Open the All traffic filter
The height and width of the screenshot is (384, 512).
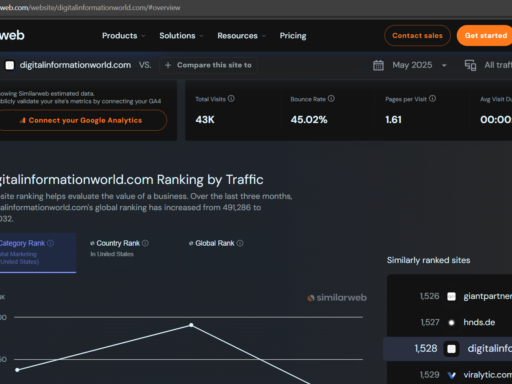(x=498, y=65)
